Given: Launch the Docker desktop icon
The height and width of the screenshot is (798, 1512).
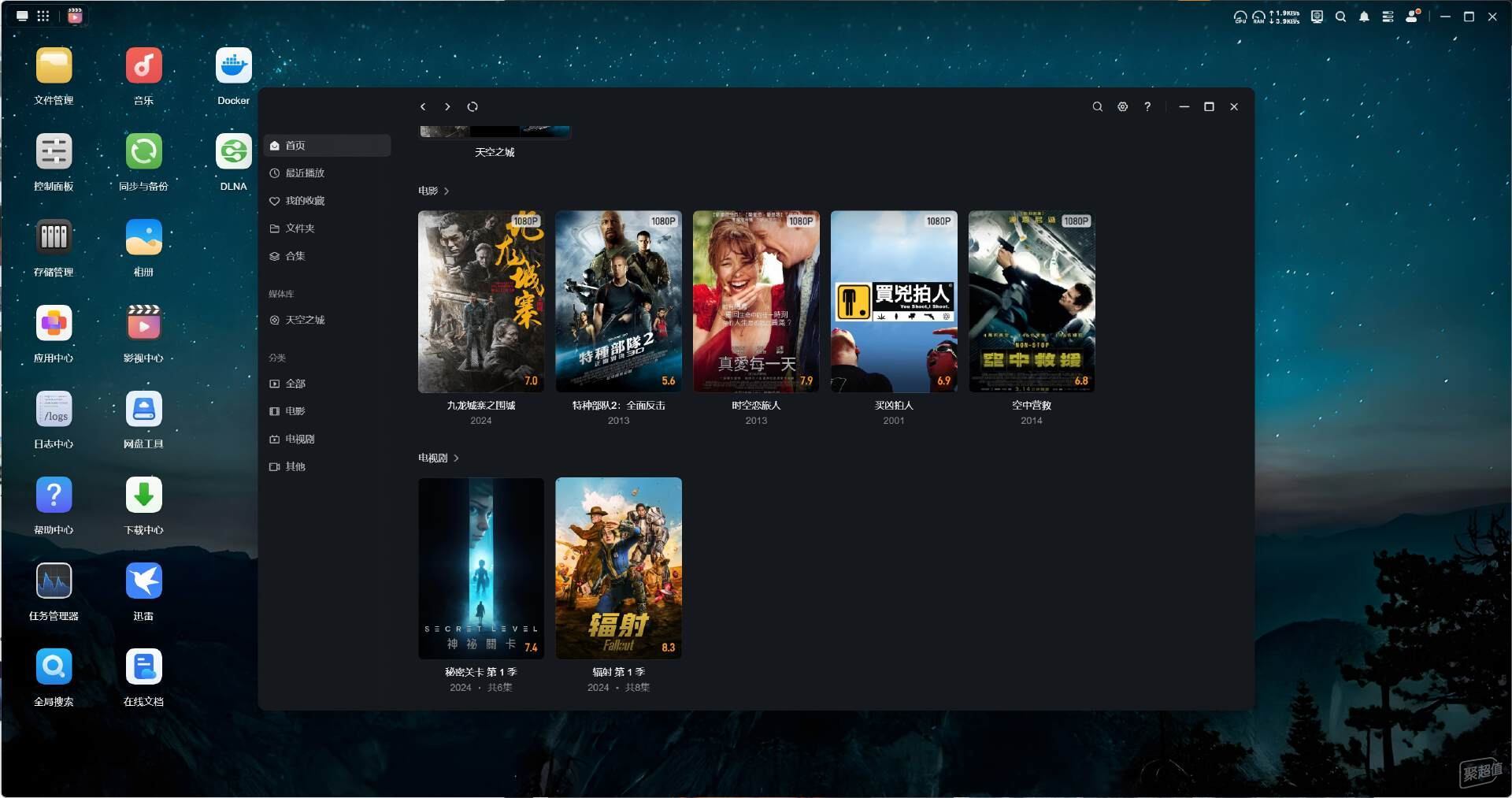Looking at the screenshot, I should click(x=233, y=66).
